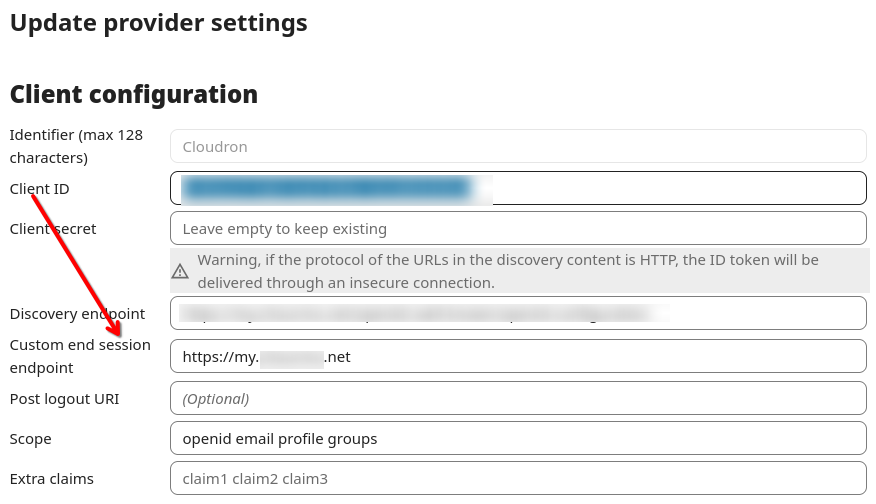Screen dimensions: 876x504
Task: Click the "Client configuration" heading
Action: [x=134, y=94]
